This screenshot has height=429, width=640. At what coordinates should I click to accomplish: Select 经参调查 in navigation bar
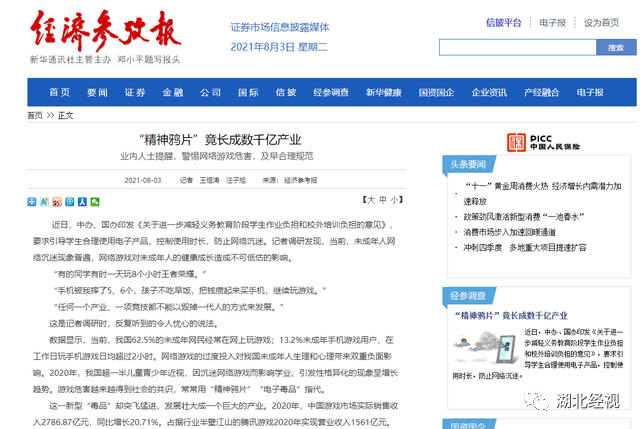tap(330, 93)
